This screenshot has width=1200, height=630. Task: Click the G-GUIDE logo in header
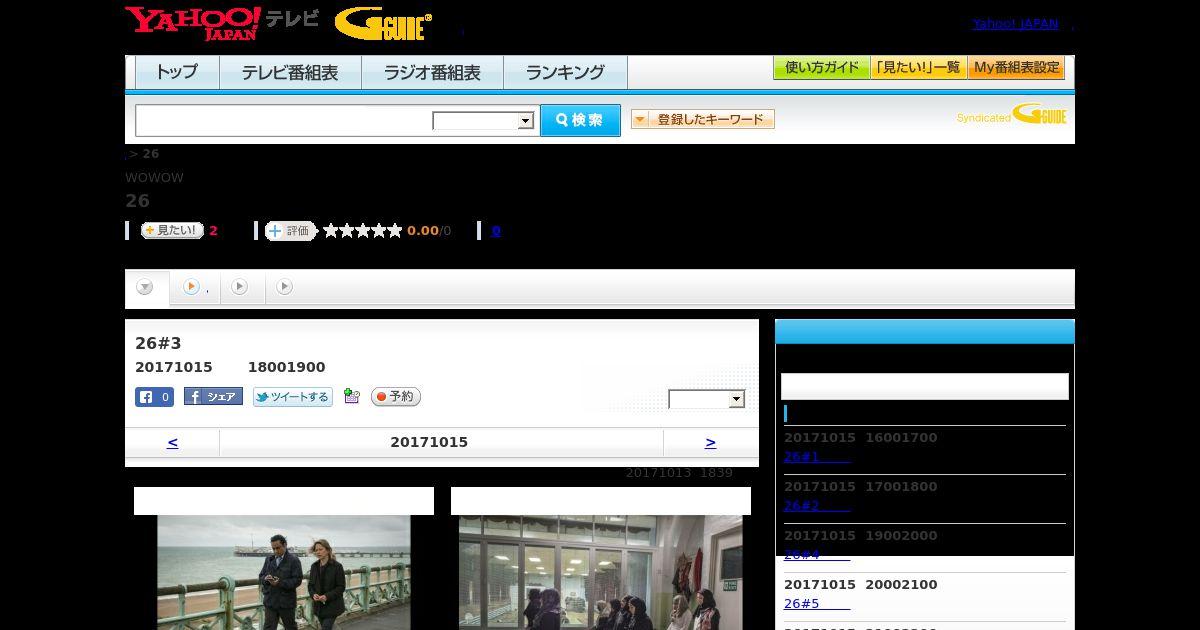[383, 24]
